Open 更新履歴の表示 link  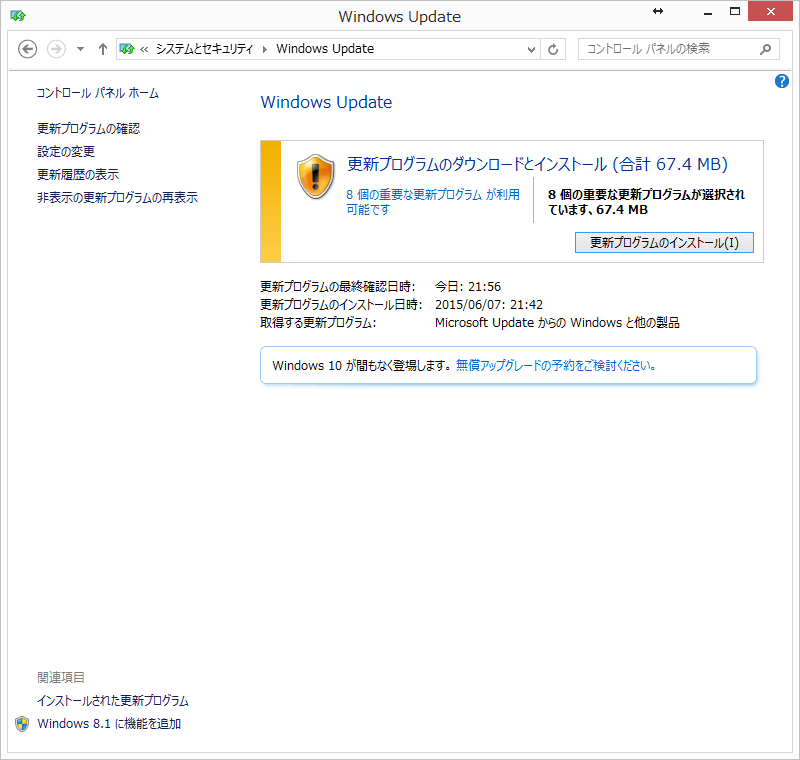point(78,174)
